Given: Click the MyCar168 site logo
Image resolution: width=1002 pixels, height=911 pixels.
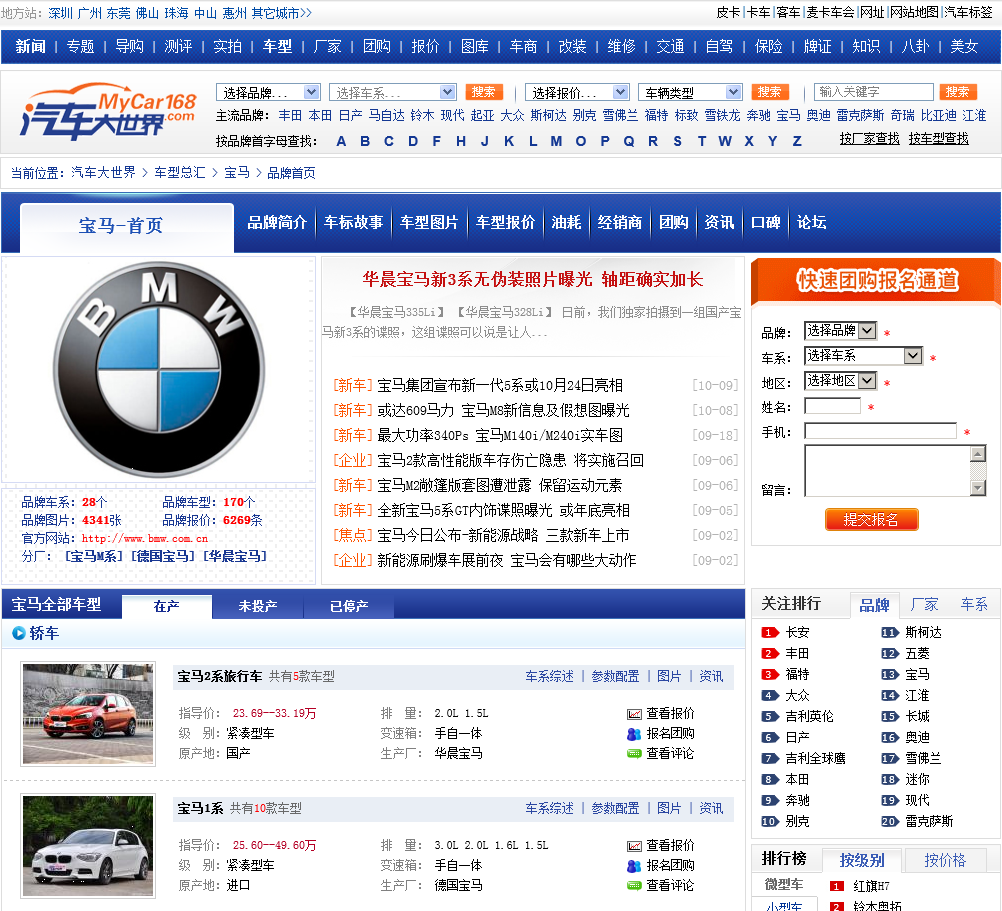Looking at the screenshot, I should (x=109, y=112).
